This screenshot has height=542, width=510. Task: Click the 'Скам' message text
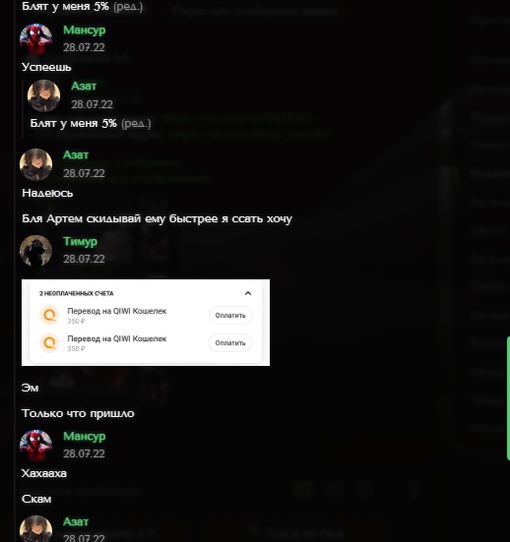(36, 499)
